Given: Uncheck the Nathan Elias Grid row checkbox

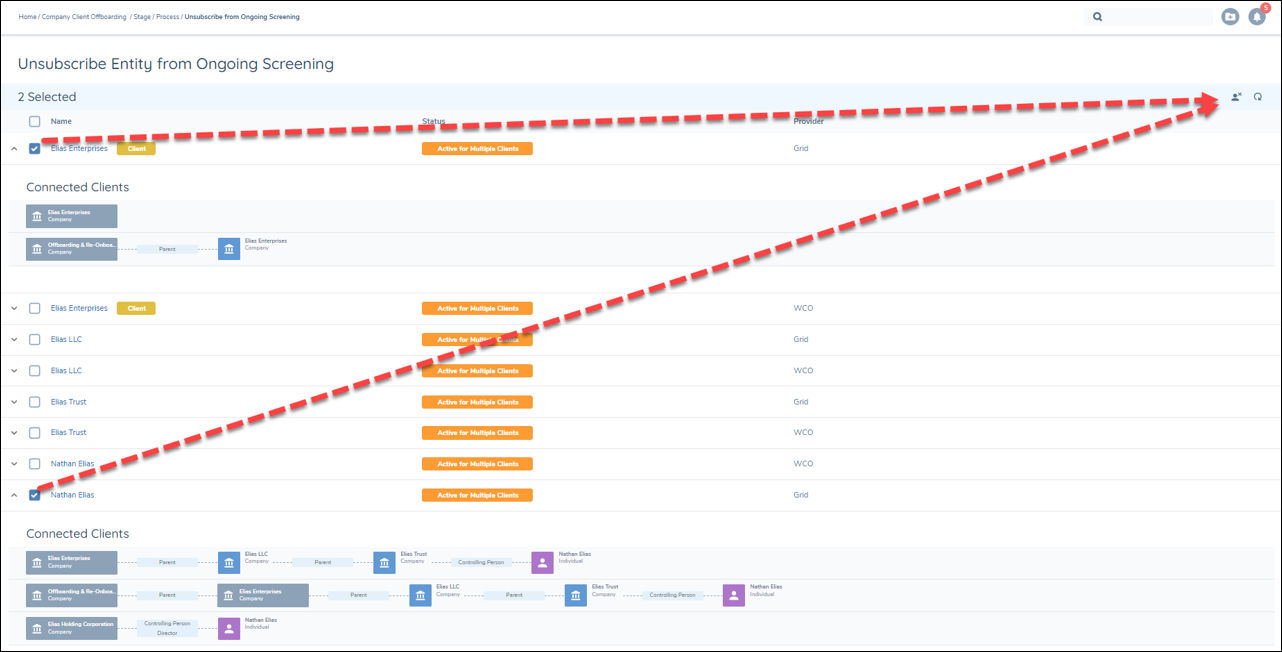Looking at the screenshot, I should pos(35,495).
